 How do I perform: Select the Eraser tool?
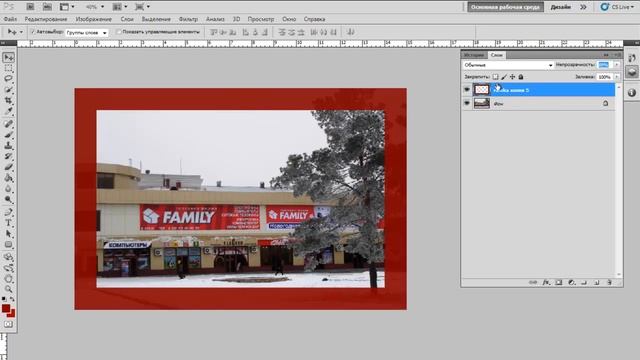click(x=9, y=167)
